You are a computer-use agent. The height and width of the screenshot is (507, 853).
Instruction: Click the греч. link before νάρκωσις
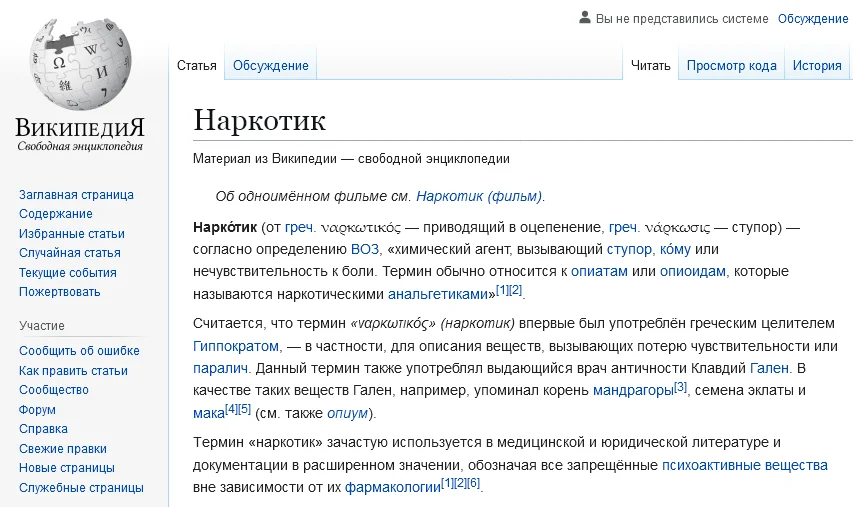625,227
